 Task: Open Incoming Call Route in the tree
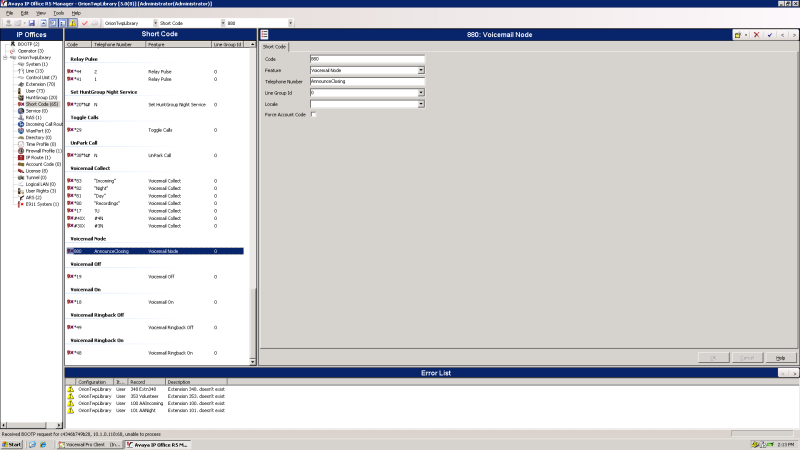point(44,124)
